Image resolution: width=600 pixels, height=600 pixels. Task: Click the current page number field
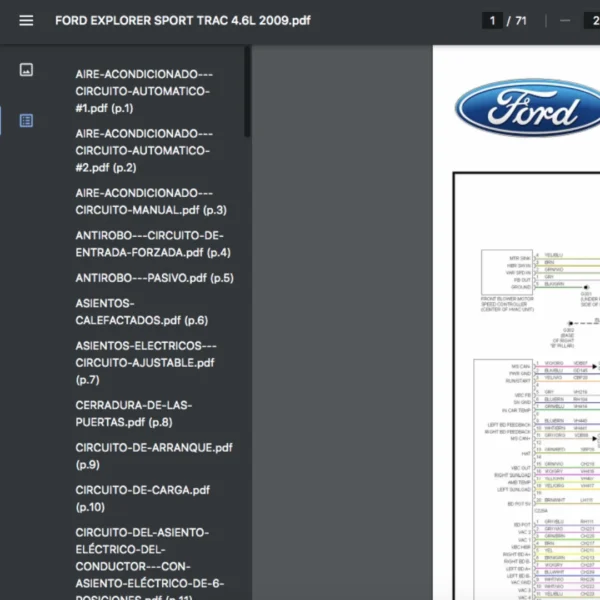tap(492, 20)
